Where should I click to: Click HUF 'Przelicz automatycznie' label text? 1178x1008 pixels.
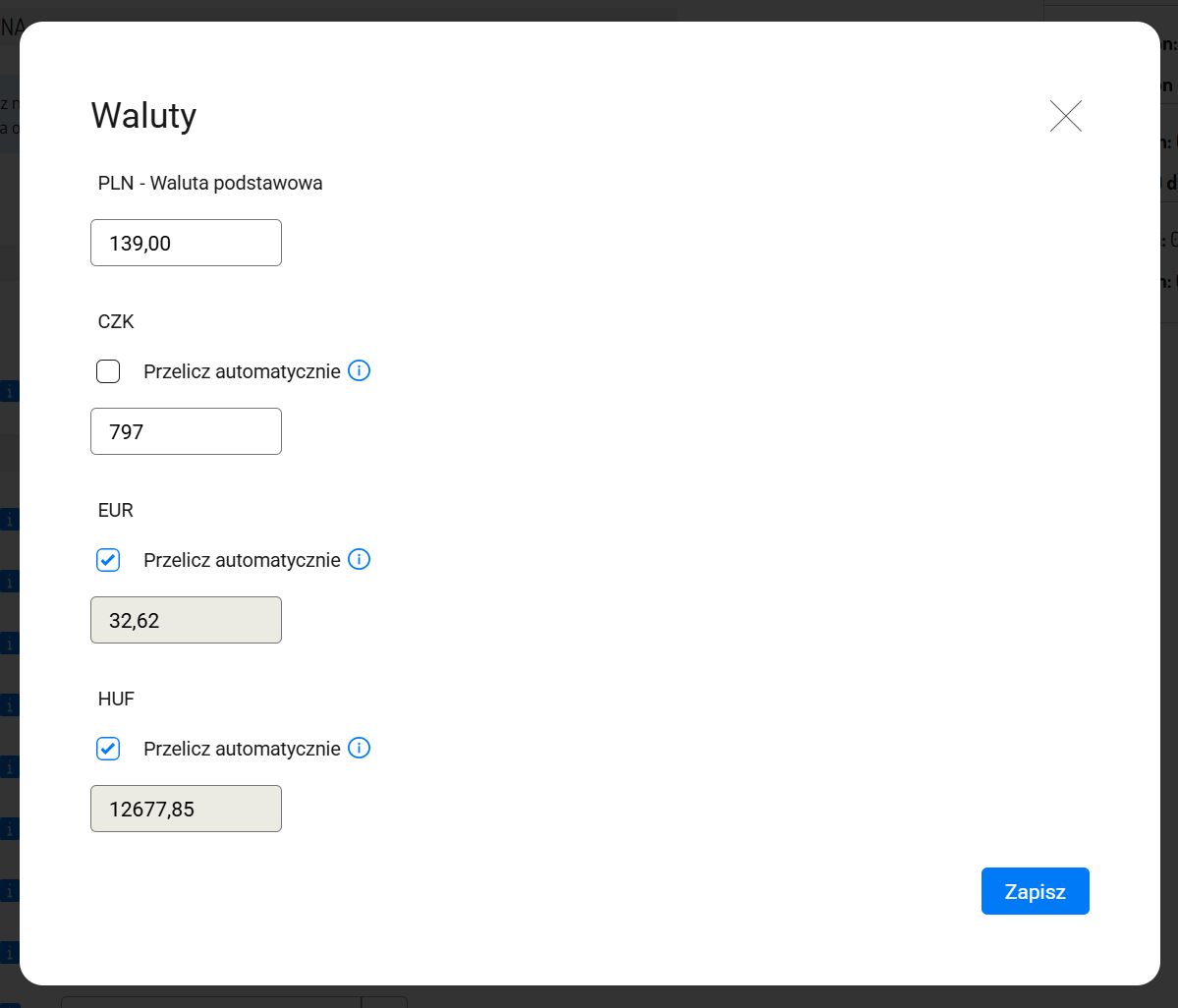point(242,749)
